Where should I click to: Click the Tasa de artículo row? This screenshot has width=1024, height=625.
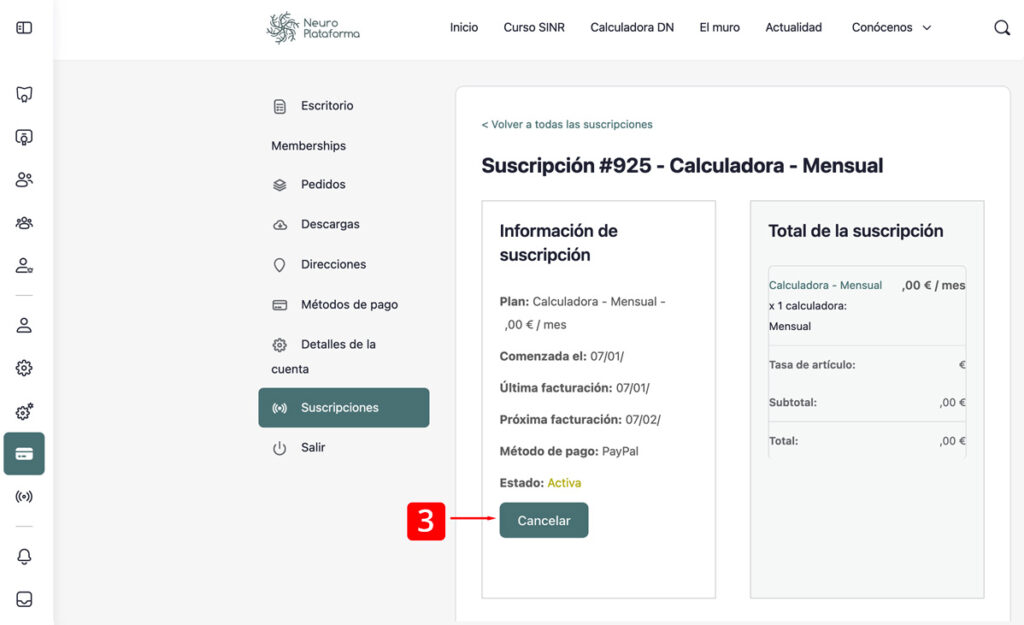coord(867,364)
